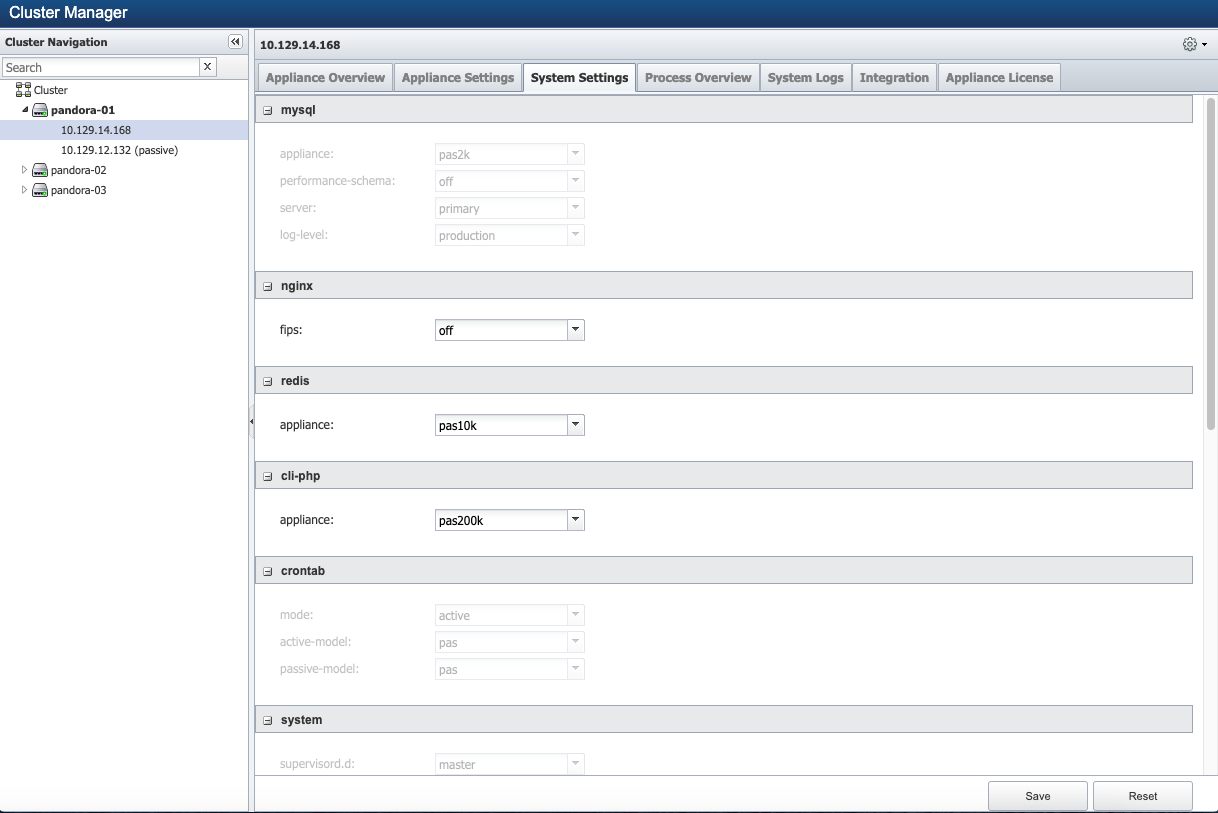Open the nginx fips dropdown
This screenshot has width=1218, height=813.
tap(575, 330)
